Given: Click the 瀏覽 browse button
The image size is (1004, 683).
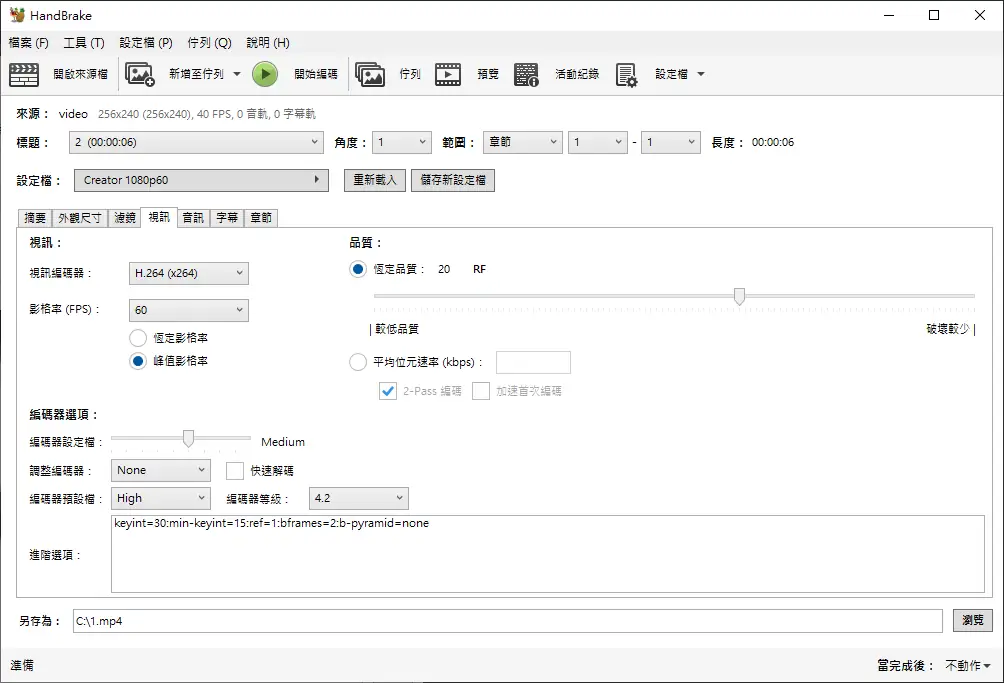Looking at the screenshot, I should pos(972,621).
